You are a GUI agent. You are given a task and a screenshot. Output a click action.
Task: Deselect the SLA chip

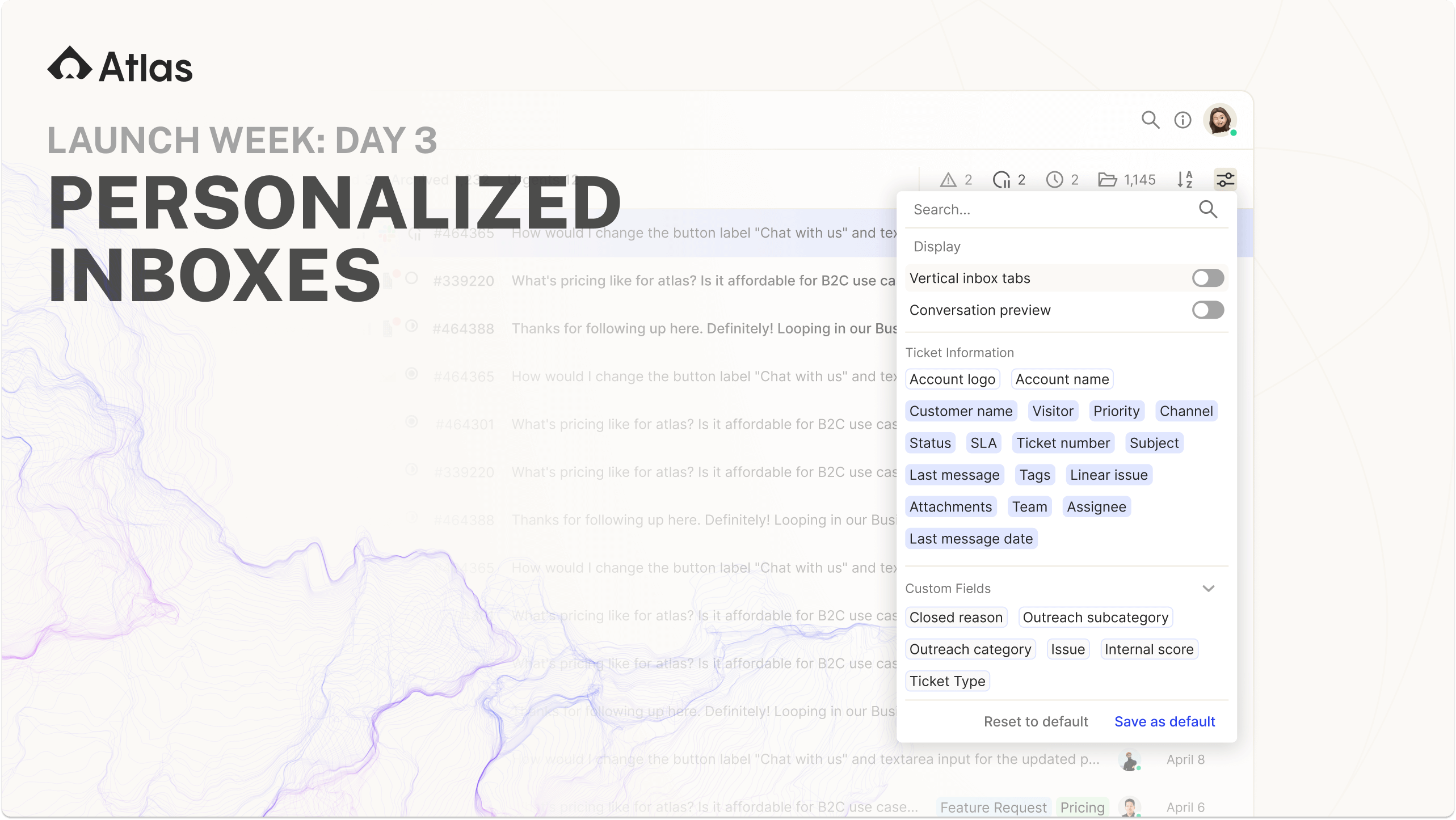tap(983, 443)
